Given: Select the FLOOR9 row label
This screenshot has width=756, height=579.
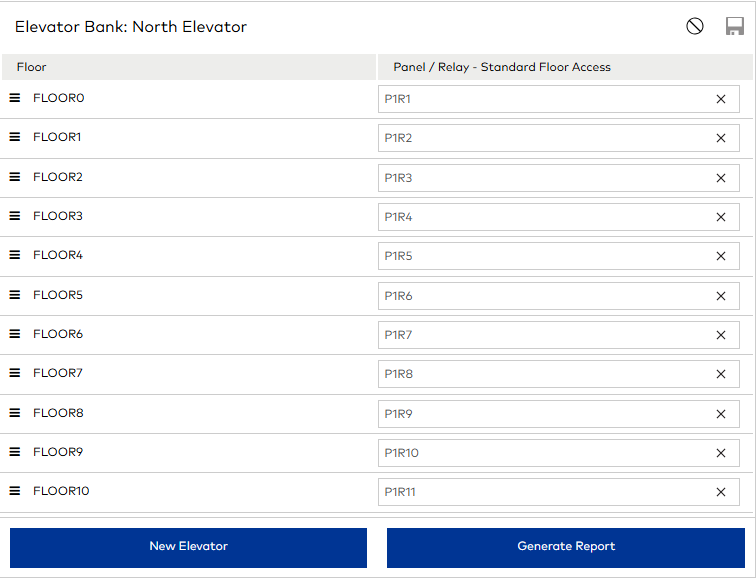Looking at the screenshot, I should click(x=58, y=452).
